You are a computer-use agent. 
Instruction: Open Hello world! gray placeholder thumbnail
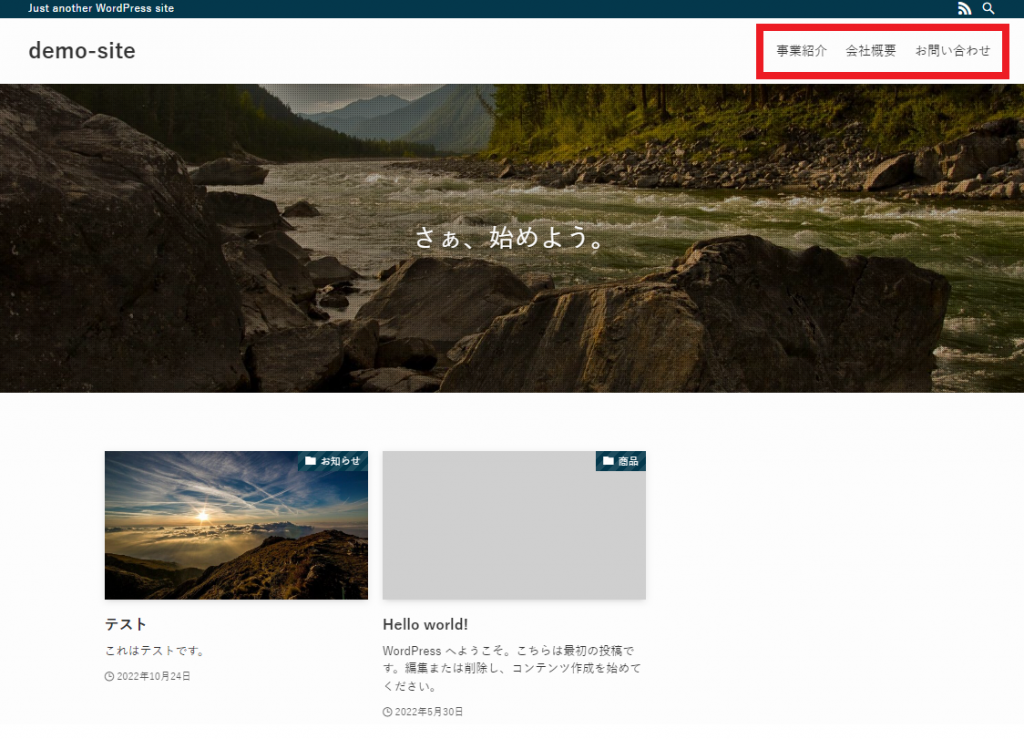(x=514, y=525)
